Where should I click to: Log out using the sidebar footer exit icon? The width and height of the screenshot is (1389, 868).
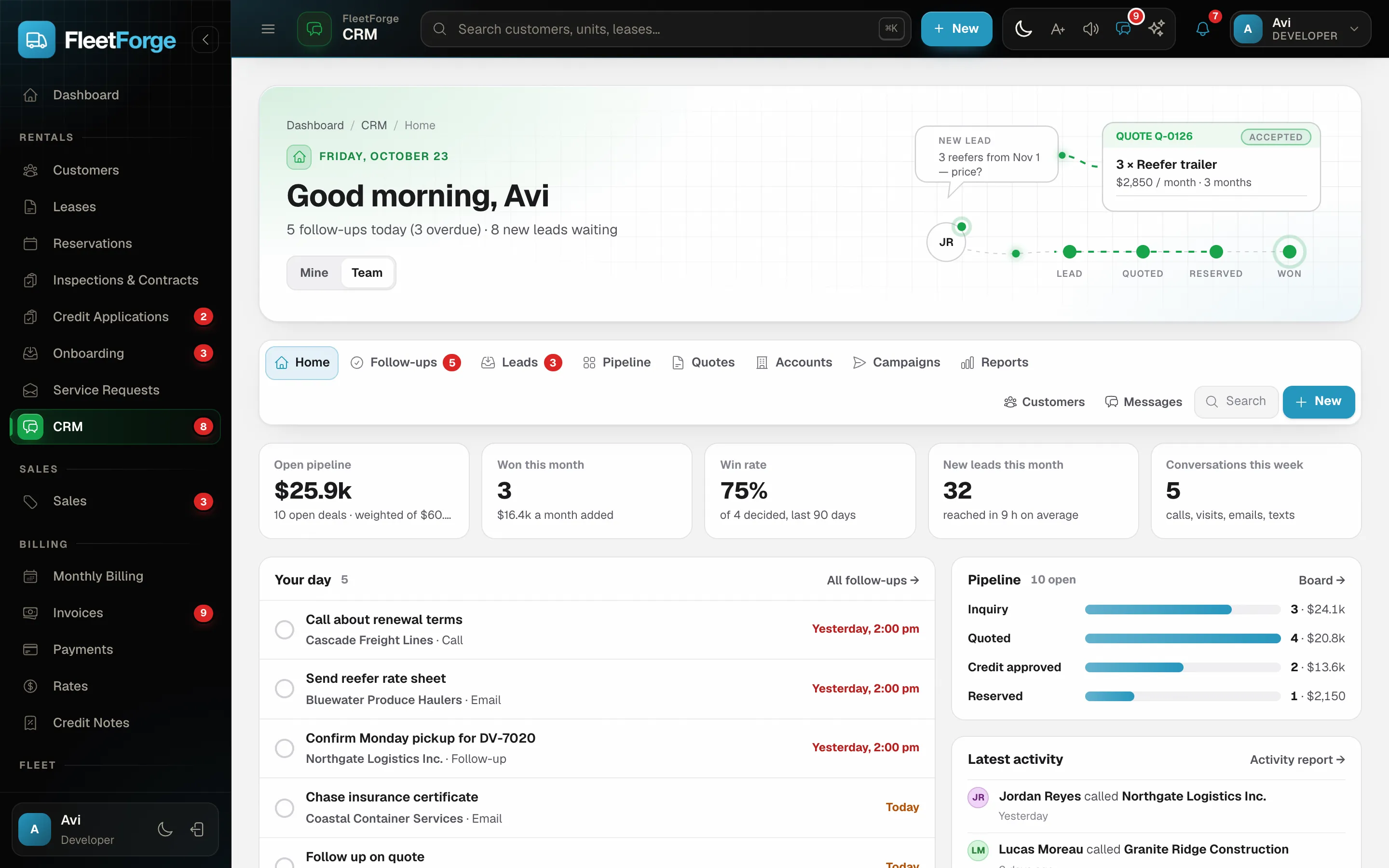click(197, 829)
